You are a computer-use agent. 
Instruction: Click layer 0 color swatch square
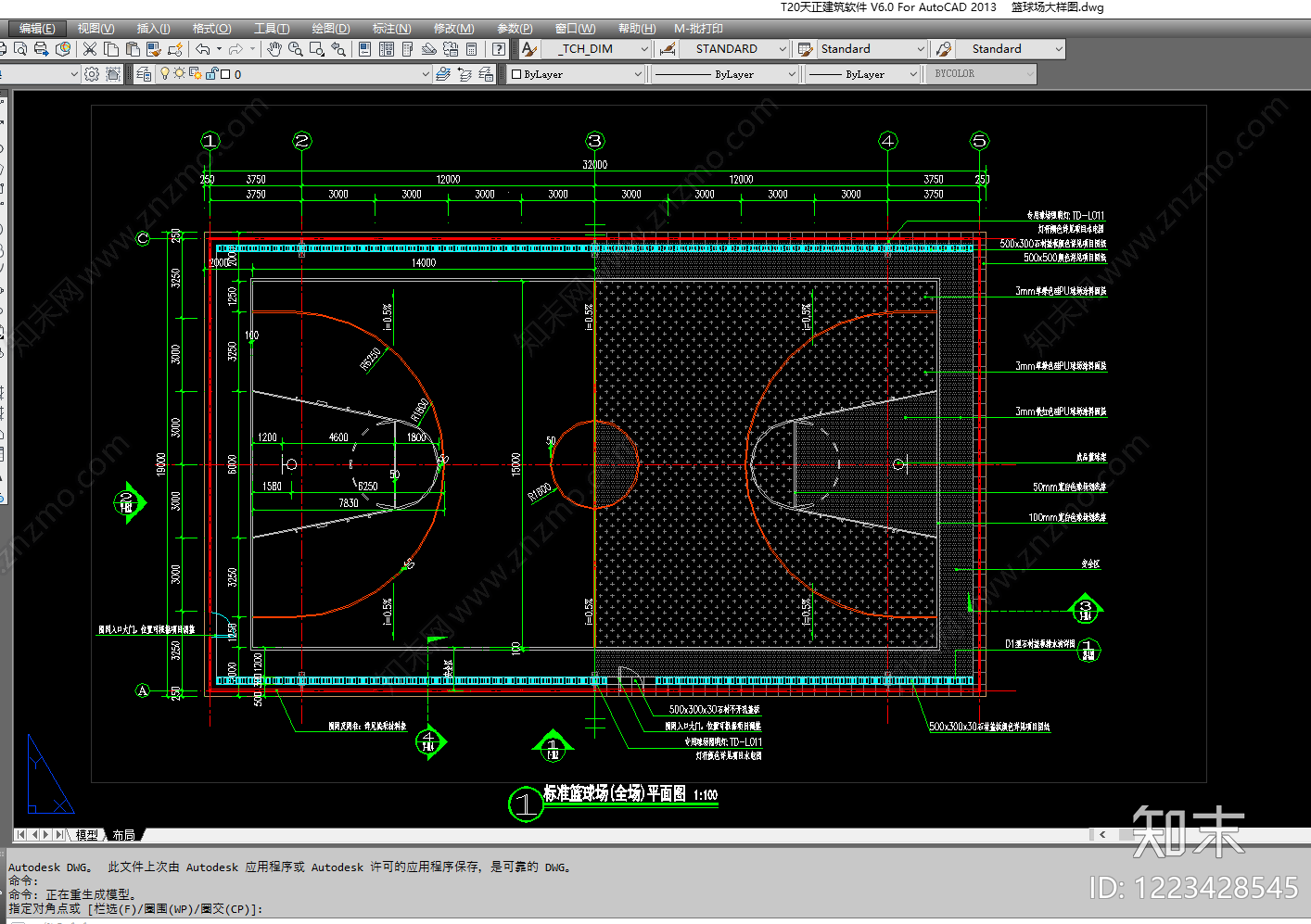[x=225, y=74]
